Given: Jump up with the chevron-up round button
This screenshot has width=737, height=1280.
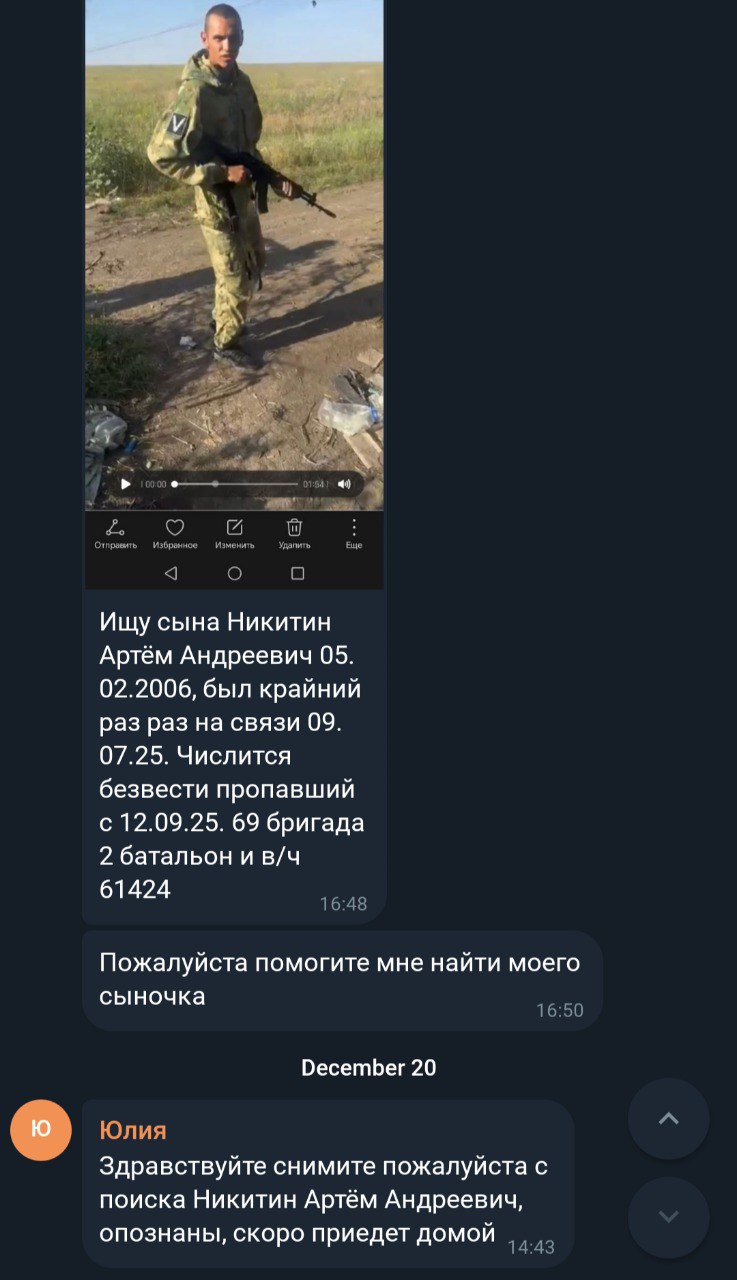Looking at the screenshot, I should (x=669, y=1118).
